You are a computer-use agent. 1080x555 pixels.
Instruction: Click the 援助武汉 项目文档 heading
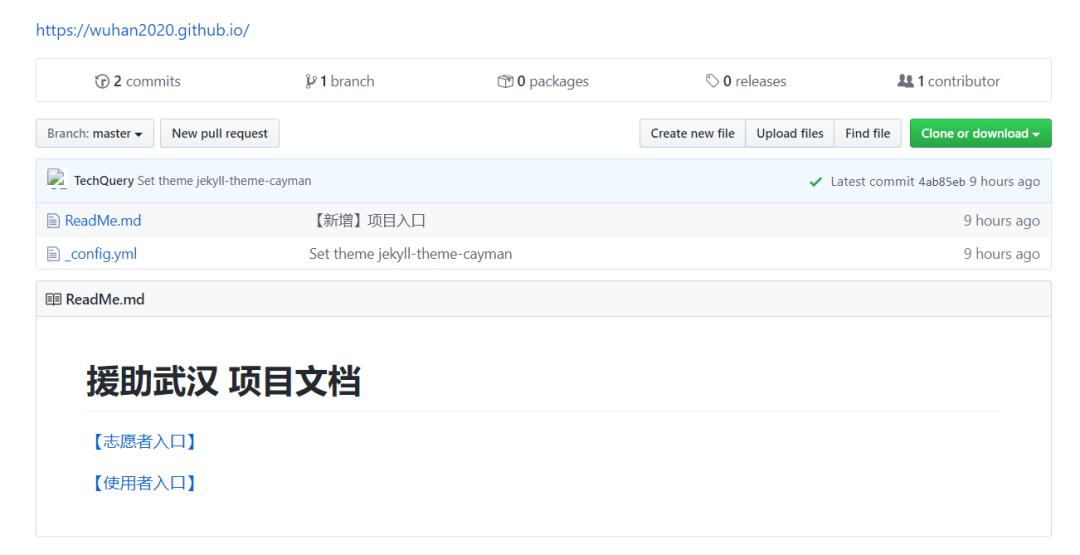click(223, 381)
